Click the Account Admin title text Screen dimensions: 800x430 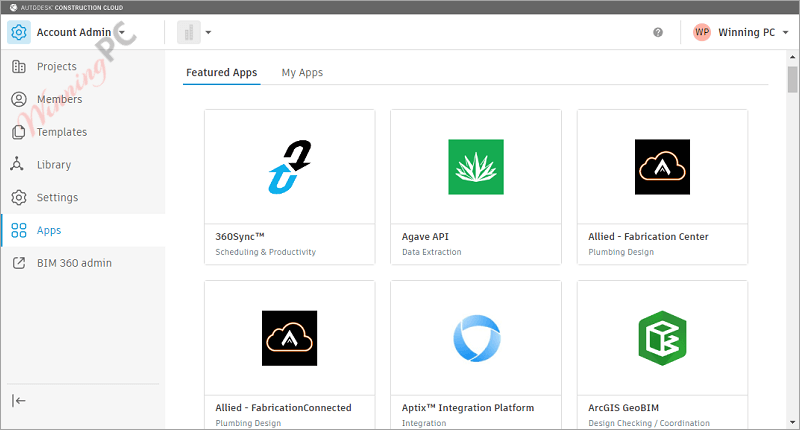74,32
